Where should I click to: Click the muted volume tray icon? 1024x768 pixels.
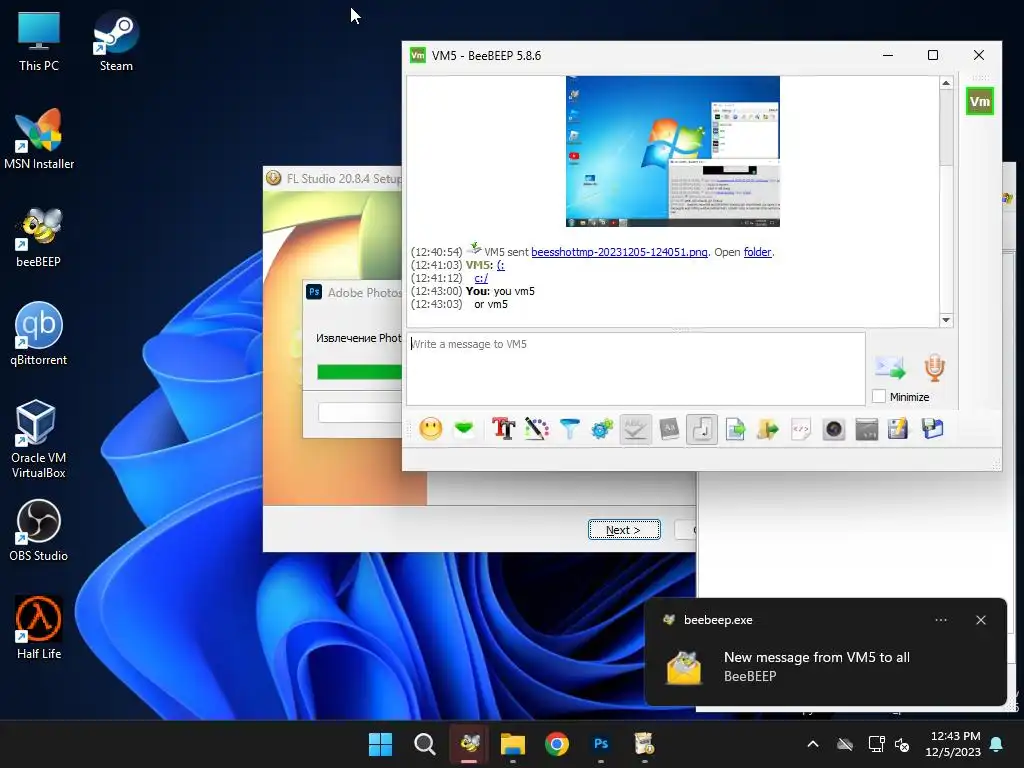903,744
